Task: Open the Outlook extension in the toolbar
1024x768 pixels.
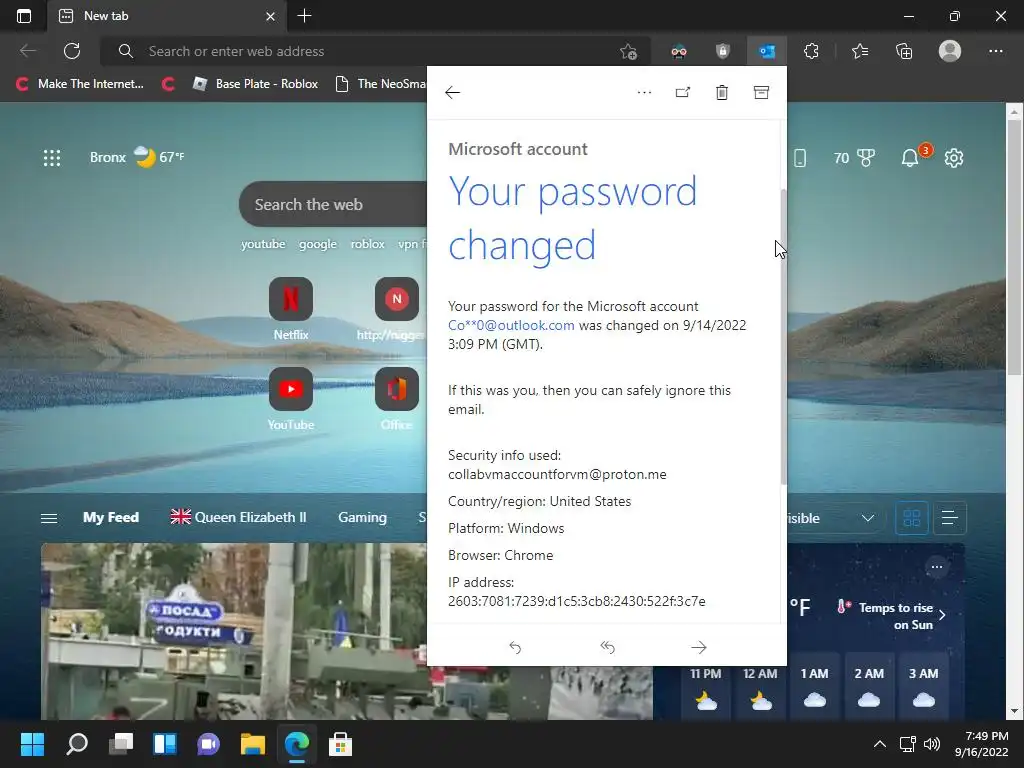Action: pyautogui.click(x=767, y=51)
